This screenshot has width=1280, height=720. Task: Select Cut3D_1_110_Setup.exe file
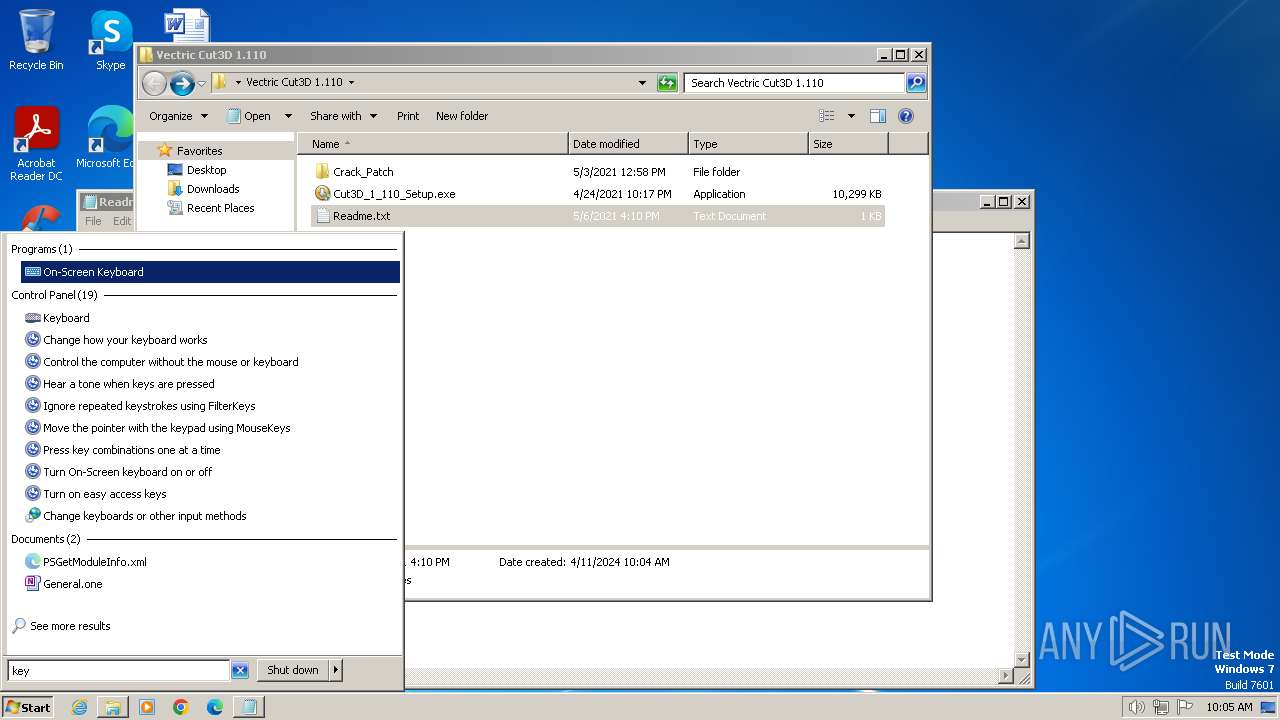click(x=598, y=194)
